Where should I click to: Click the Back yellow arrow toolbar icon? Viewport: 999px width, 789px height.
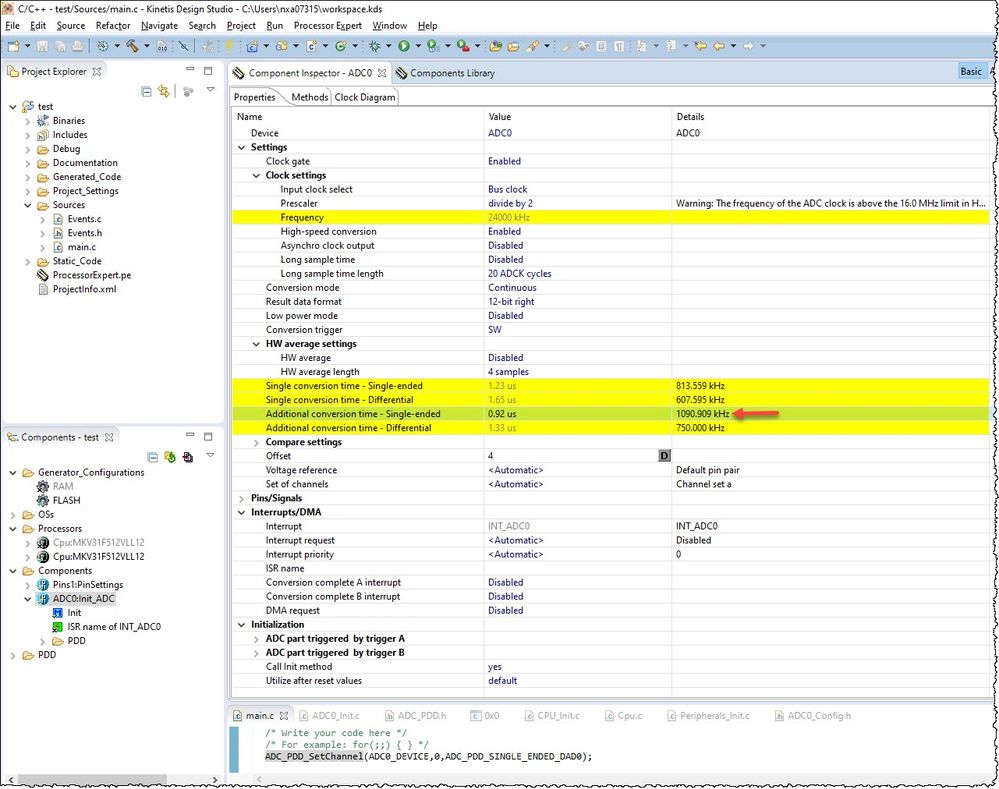(719, 46)
